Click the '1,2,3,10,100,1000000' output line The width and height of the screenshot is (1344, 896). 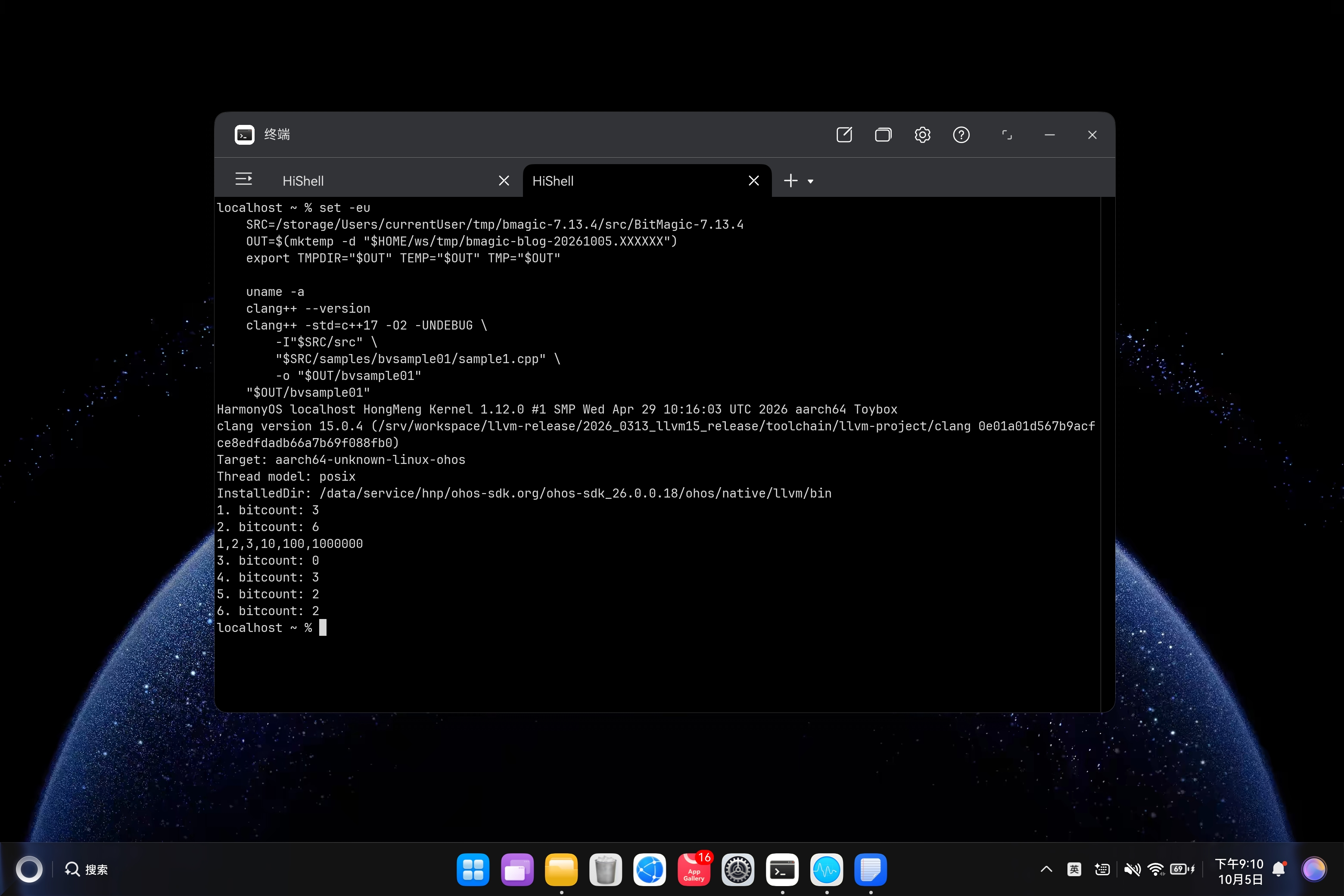point(290,544)
